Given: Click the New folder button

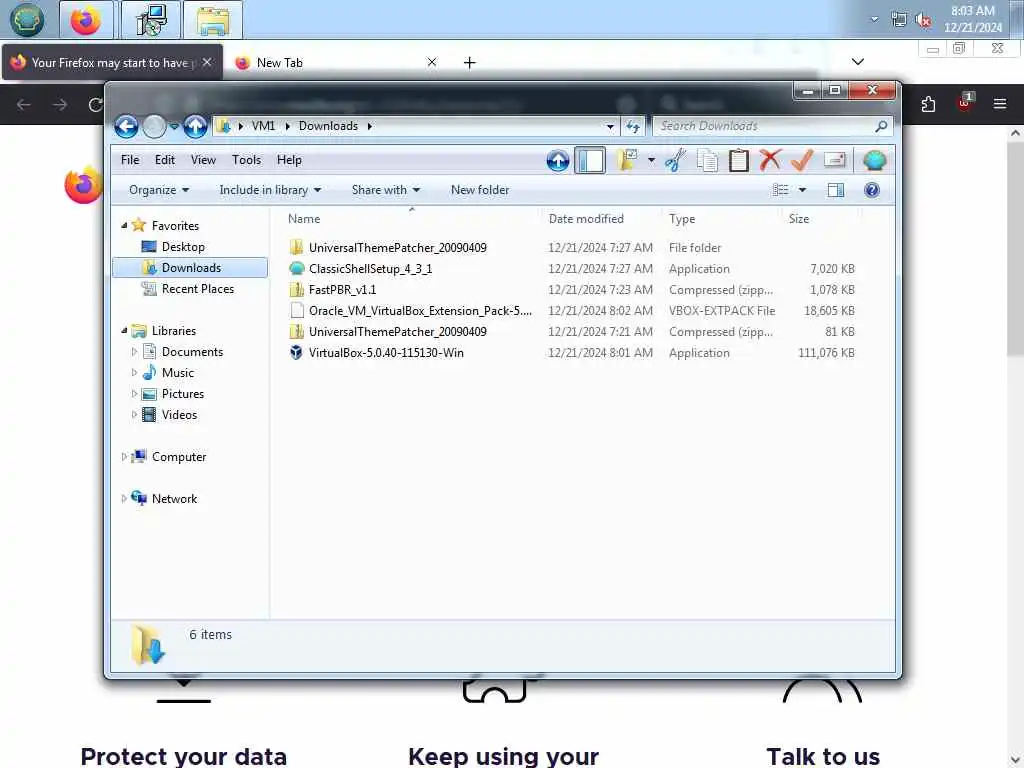Looking at the screenshot, I should point(480,190).
